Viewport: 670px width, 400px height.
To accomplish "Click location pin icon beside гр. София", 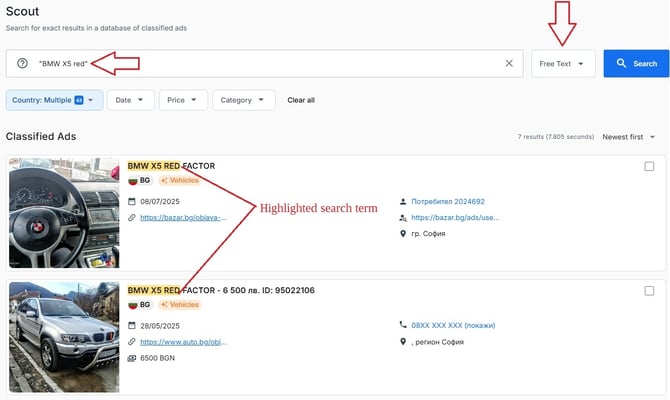I will coord(403,234).
